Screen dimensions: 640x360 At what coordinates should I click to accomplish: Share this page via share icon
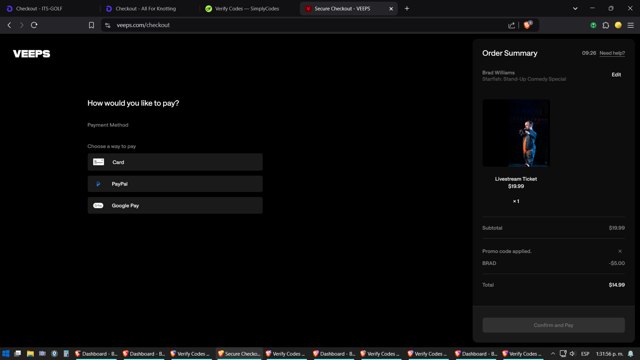[x=511, y=25]
